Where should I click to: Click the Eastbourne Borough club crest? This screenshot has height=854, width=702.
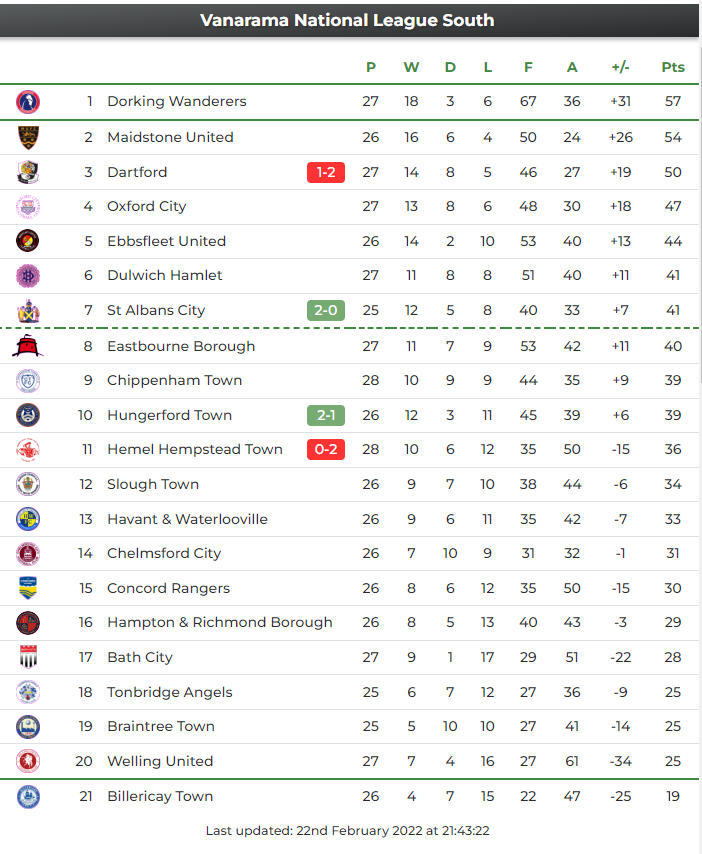click(28, 346)
